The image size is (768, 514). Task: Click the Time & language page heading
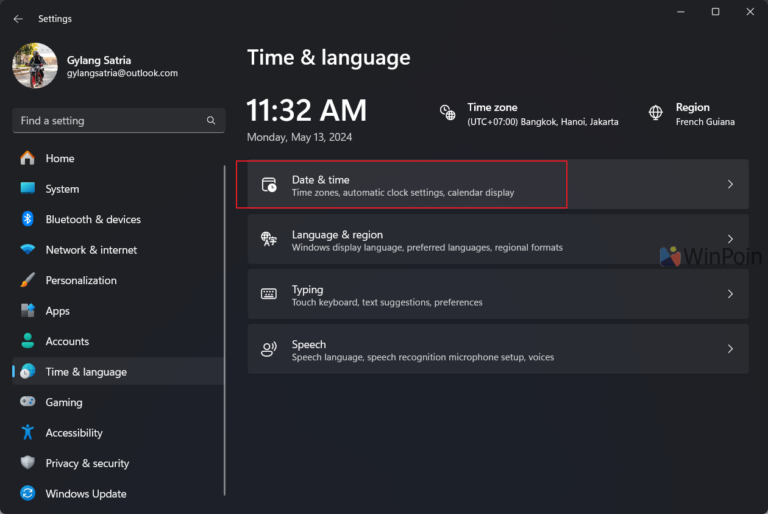[329, 58]
